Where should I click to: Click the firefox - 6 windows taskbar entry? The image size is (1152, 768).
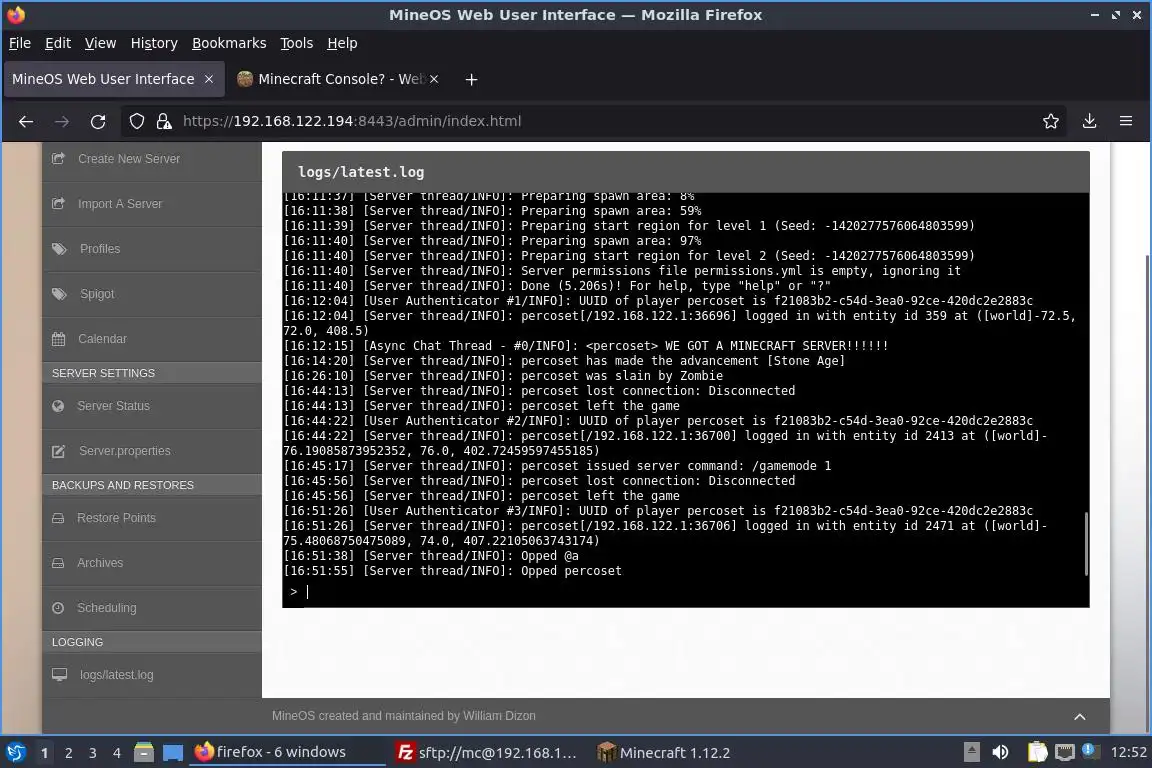coord(287,752)
